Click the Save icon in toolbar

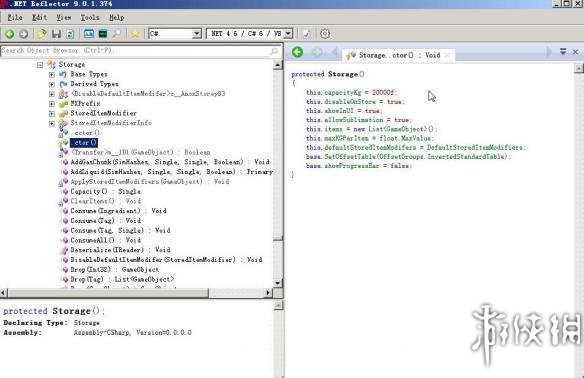point(56,34)
